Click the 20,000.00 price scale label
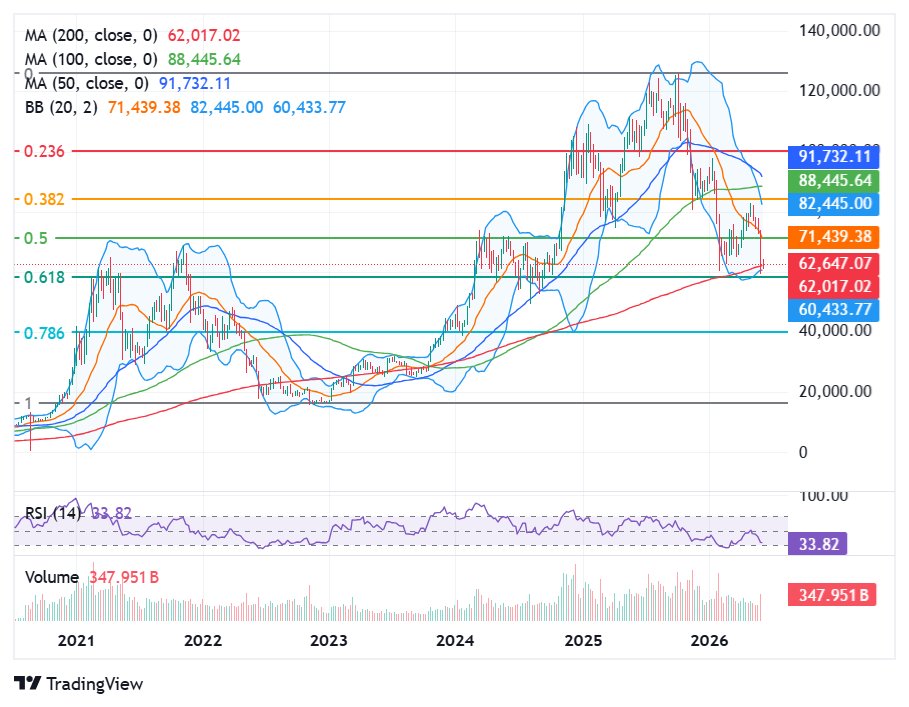 coord(835,391)
